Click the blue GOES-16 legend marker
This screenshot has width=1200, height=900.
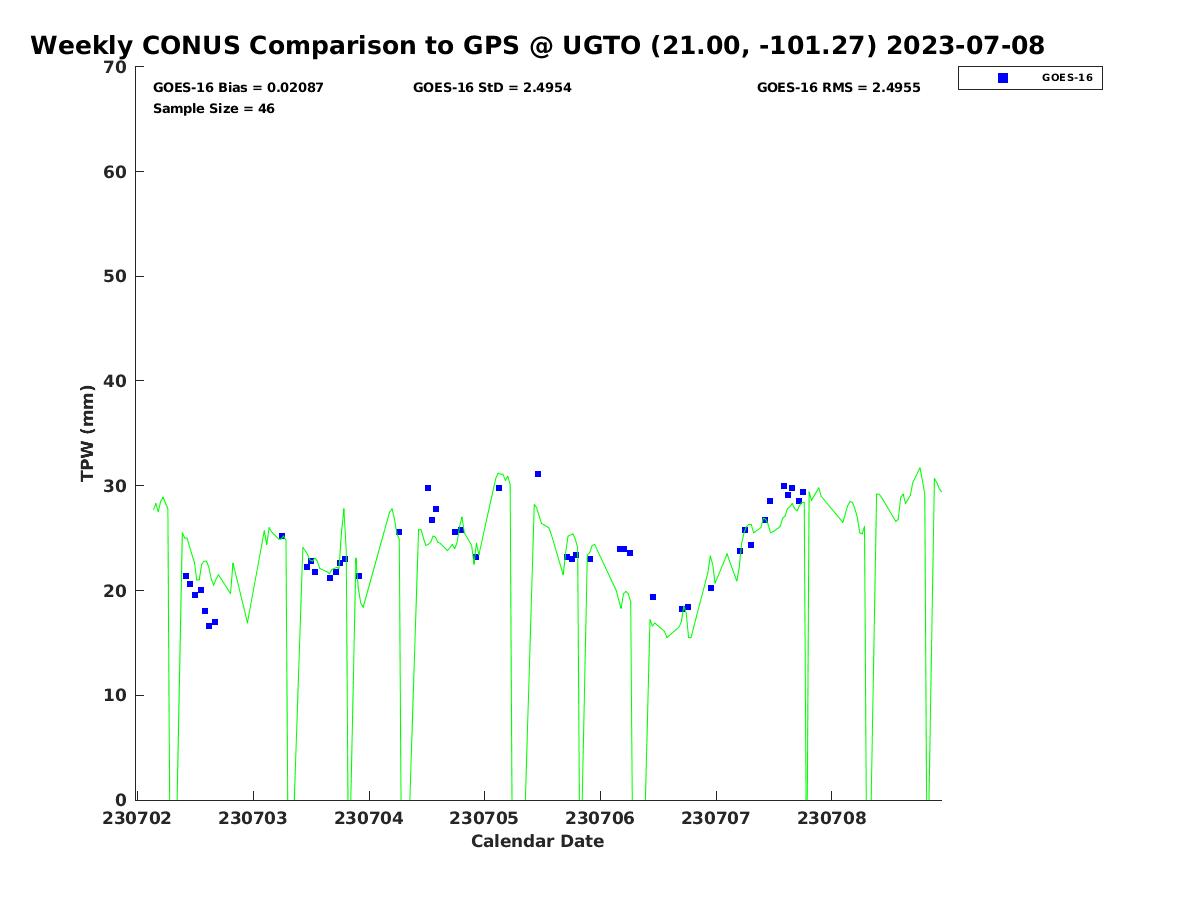click(x=1003, y=78)
